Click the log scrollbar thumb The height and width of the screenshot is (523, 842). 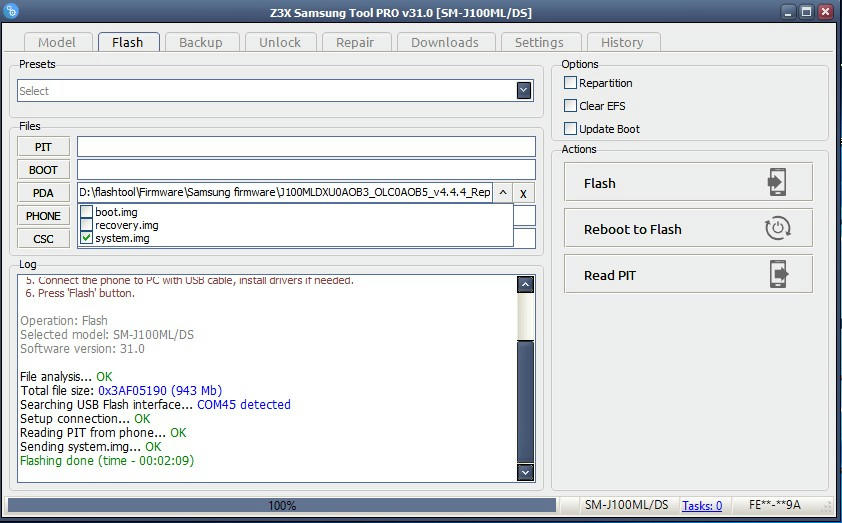[x=525, y=402]
